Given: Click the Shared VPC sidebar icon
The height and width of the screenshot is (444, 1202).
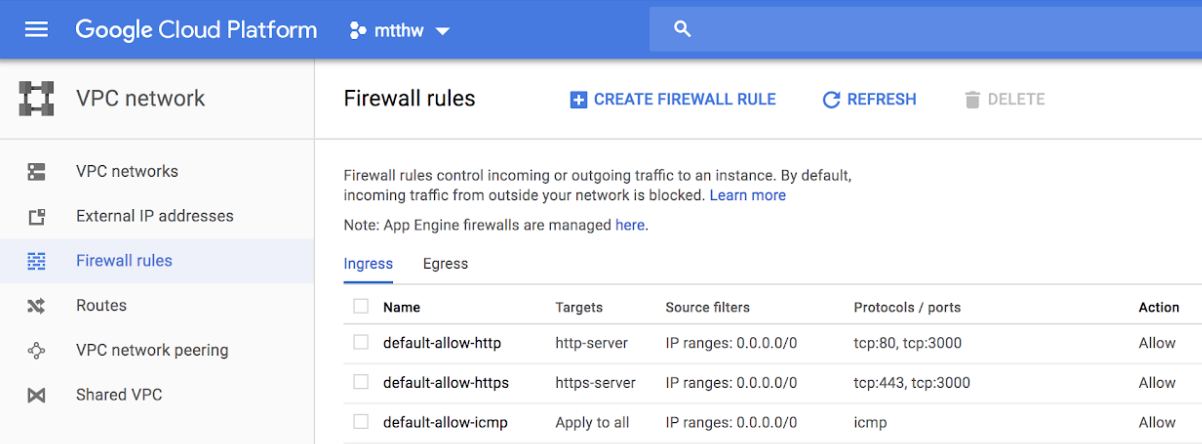Looking at the screenshot, I should tap(37, 396).
